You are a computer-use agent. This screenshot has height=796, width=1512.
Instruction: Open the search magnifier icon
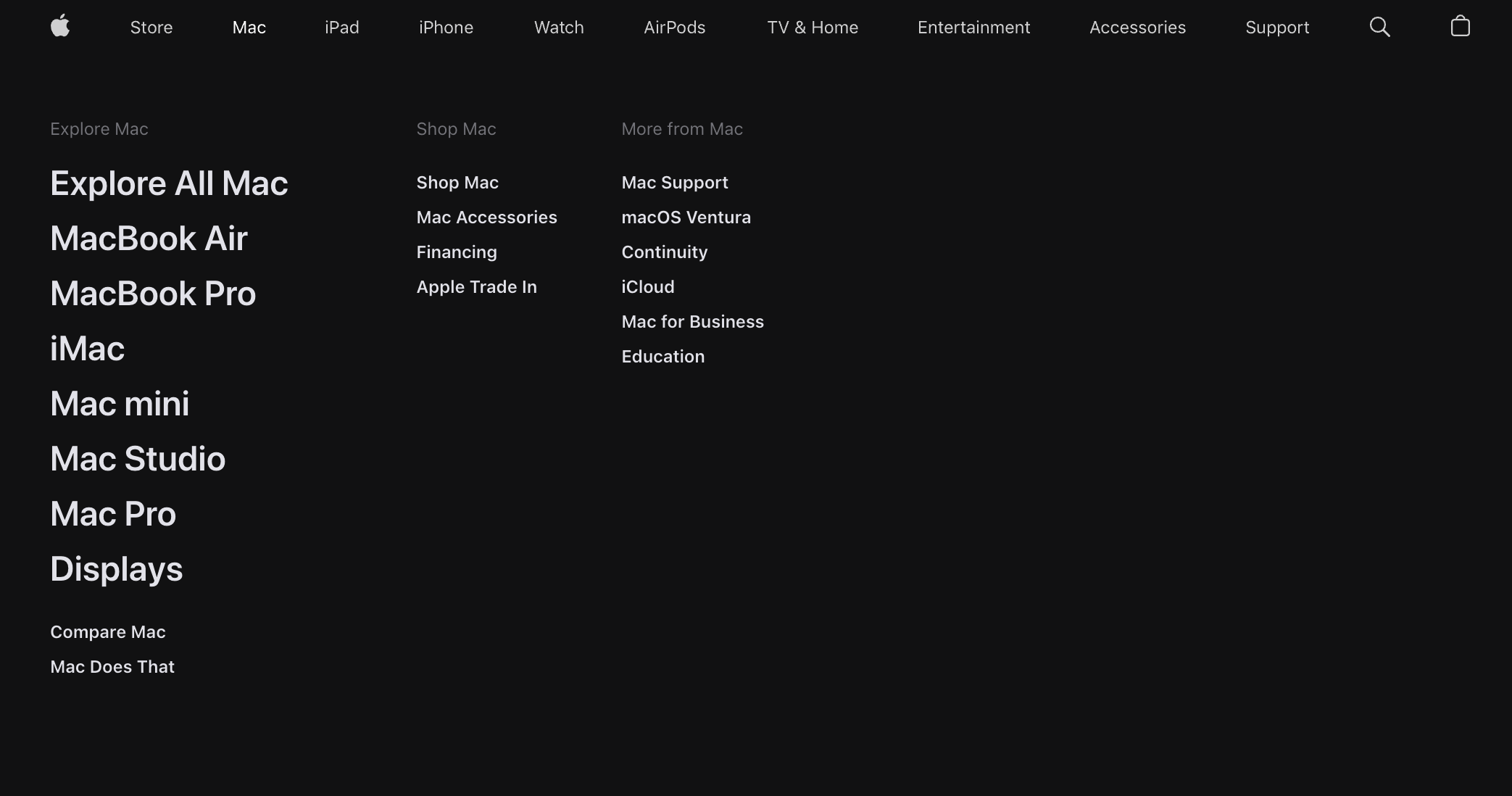pyautogui.click(x=1379, y=28)
